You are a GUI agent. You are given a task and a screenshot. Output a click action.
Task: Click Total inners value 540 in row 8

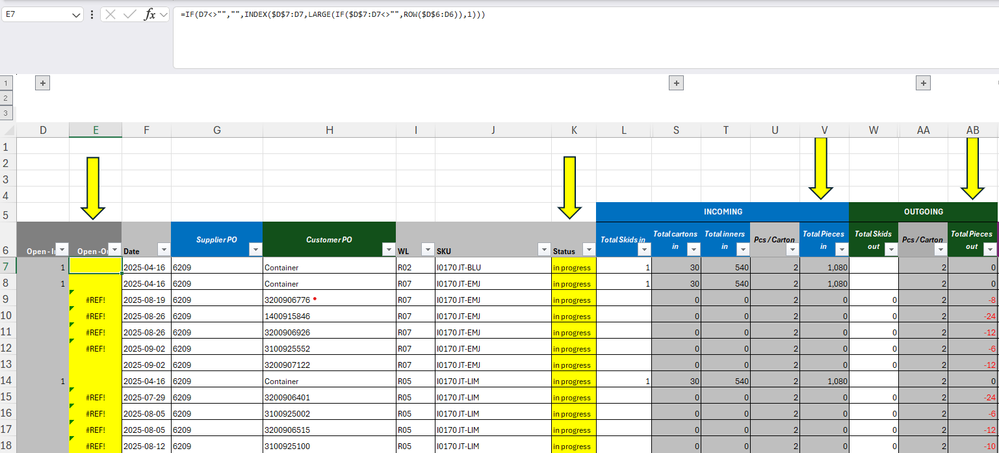726,284
